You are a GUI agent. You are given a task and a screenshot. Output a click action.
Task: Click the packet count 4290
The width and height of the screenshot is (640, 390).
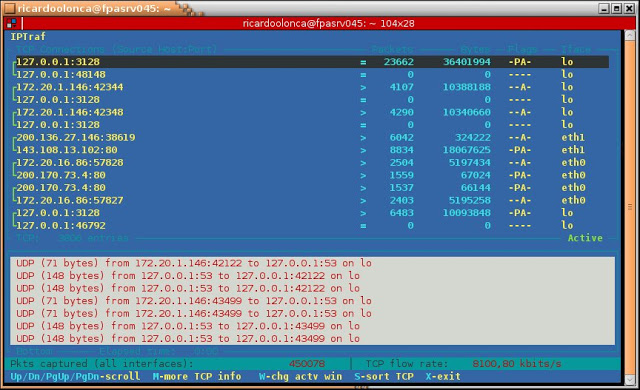click(x=402, y=112)
